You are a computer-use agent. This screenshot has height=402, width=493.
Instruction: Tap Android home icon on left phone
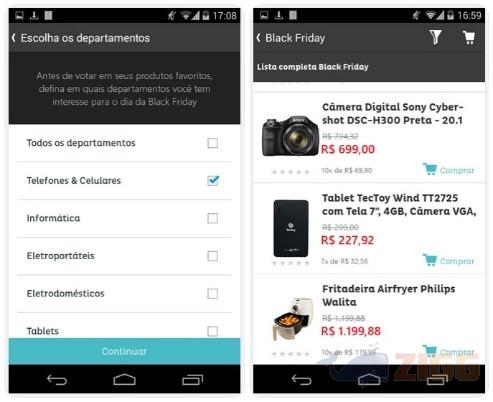[124, 379]
